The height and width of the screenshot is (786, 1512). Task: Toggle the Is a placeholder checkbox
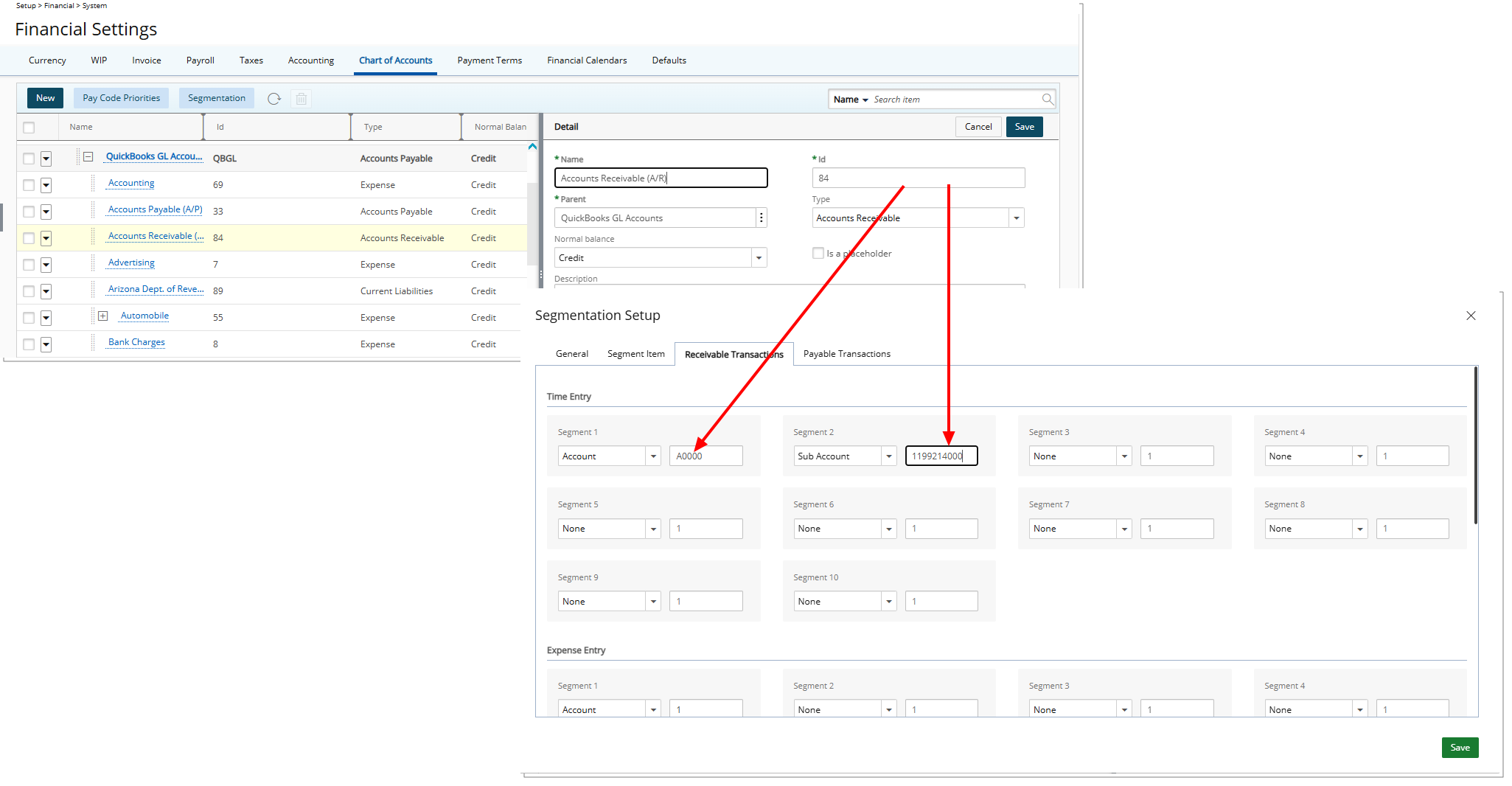pos(818,254)
